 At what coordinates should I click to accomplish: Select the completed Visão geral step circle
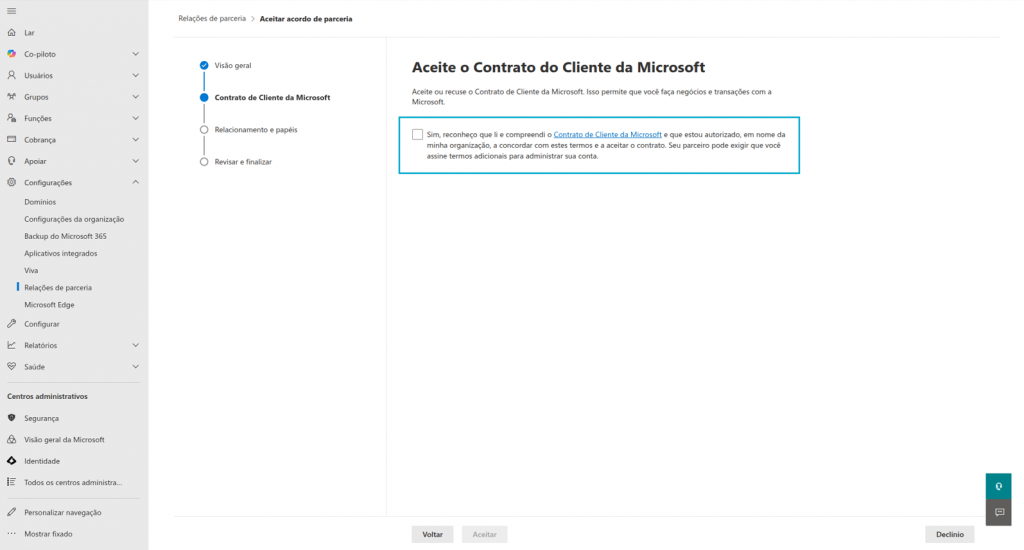pyautogui.click(x=204, y=65)
